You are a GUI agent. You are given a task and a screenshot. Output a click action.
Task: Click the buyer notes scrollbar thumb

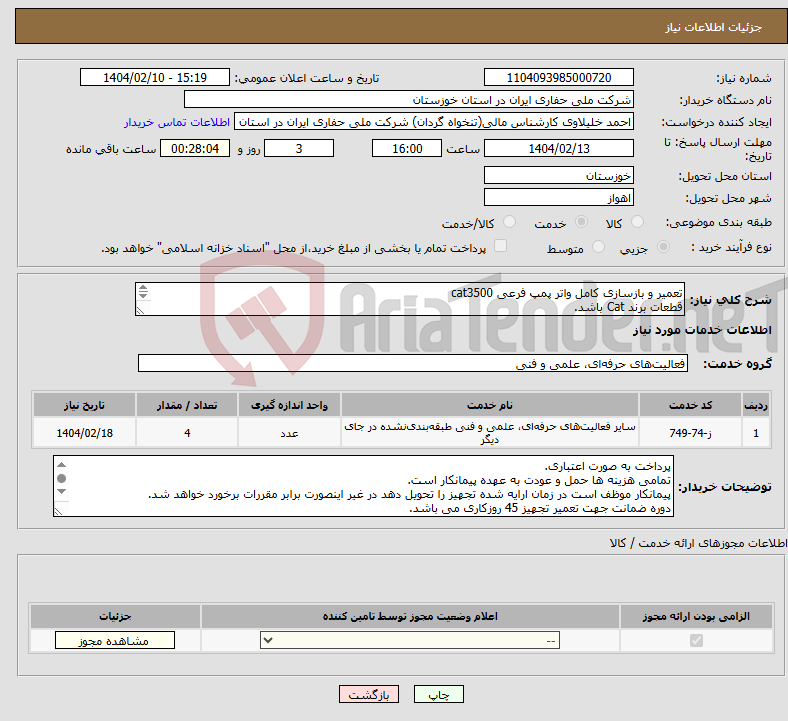tap(61, 478)
